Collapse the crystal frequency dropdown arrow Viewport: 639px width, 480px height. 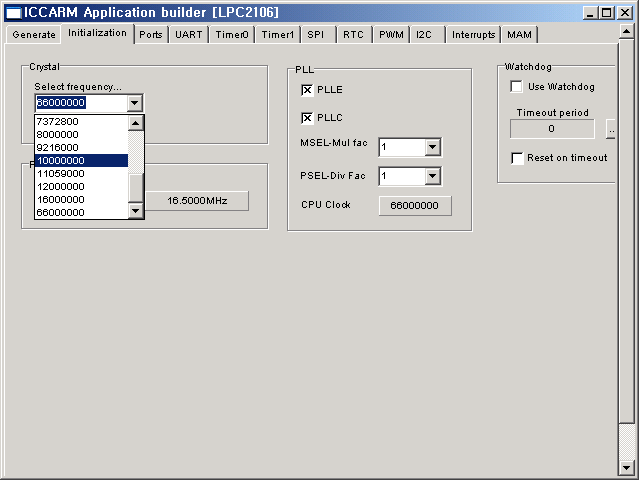[x=134, y=103]
